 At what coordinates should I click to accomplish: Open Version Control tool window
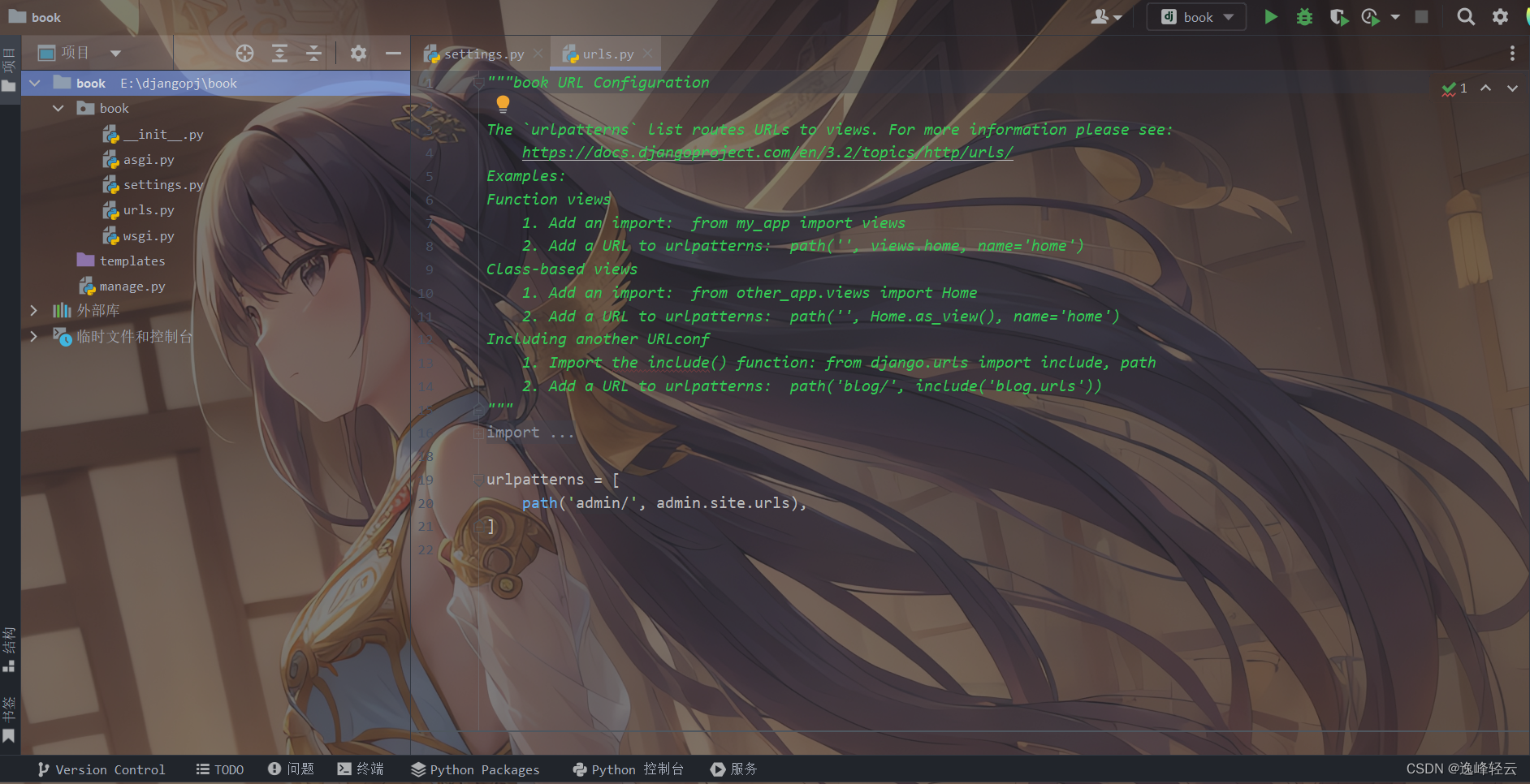coord(102,769)
